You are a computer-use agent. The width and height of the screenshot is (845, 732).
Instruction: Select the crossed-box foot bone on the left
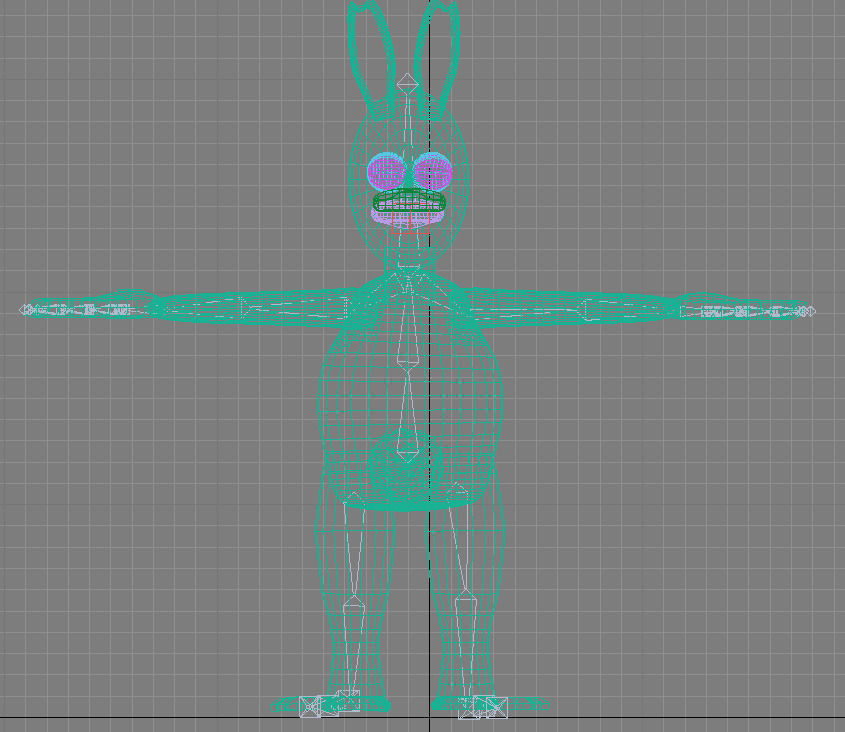[x=311, y=706]
